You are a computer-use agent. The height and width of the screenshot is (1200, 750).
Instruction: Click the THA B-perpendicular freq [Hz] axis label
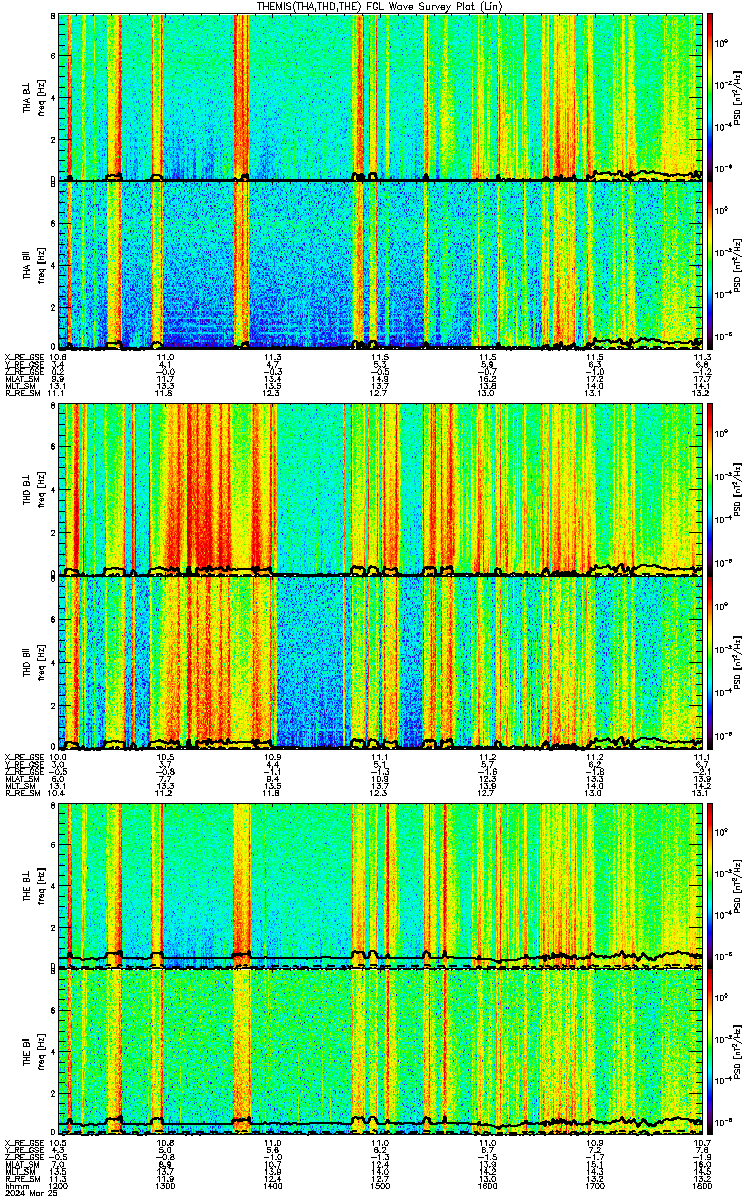point(41,97)
